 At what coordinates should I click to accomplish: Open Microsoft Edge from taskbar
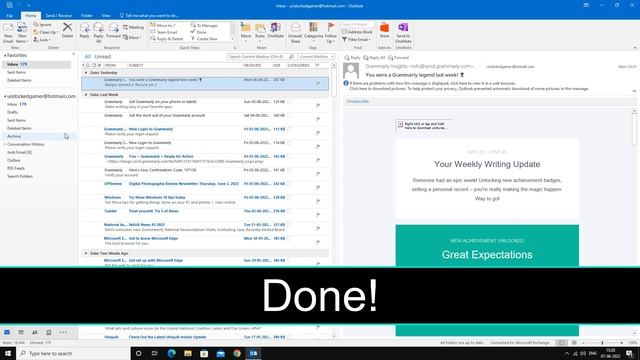(171, 353)
